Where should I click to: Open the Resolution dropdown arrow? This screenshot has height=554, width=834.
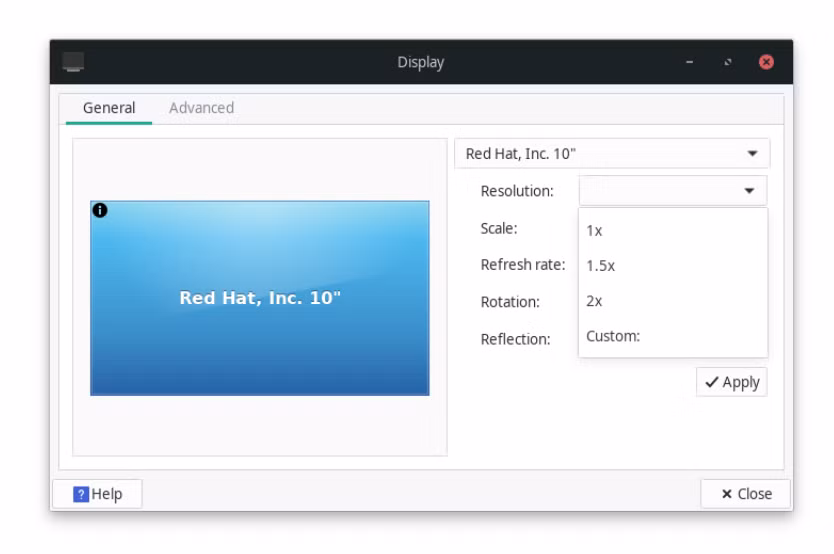(x=749, y=191)
